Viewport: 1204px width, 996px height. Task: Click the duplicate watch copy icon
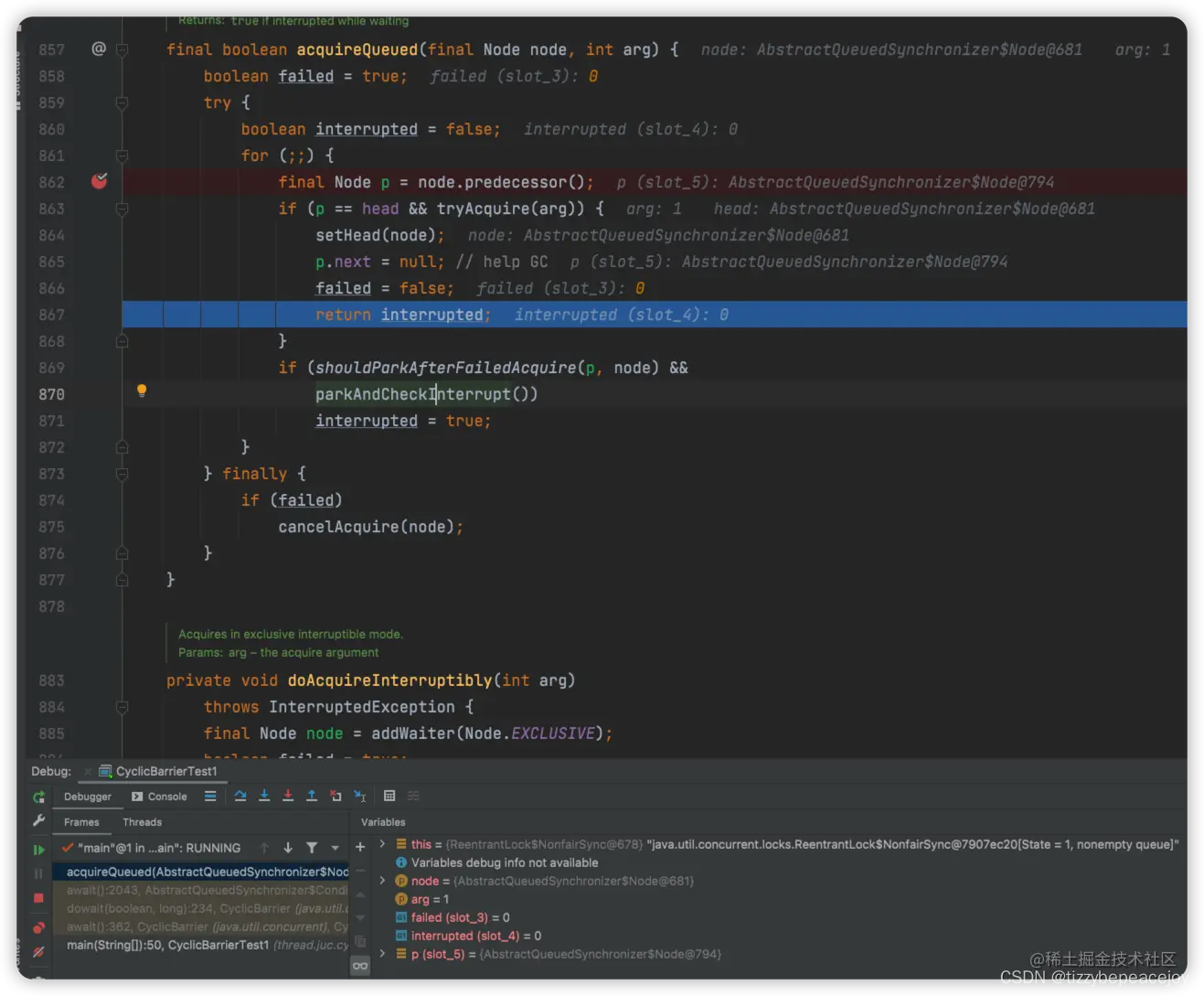(x=360, y=942)
